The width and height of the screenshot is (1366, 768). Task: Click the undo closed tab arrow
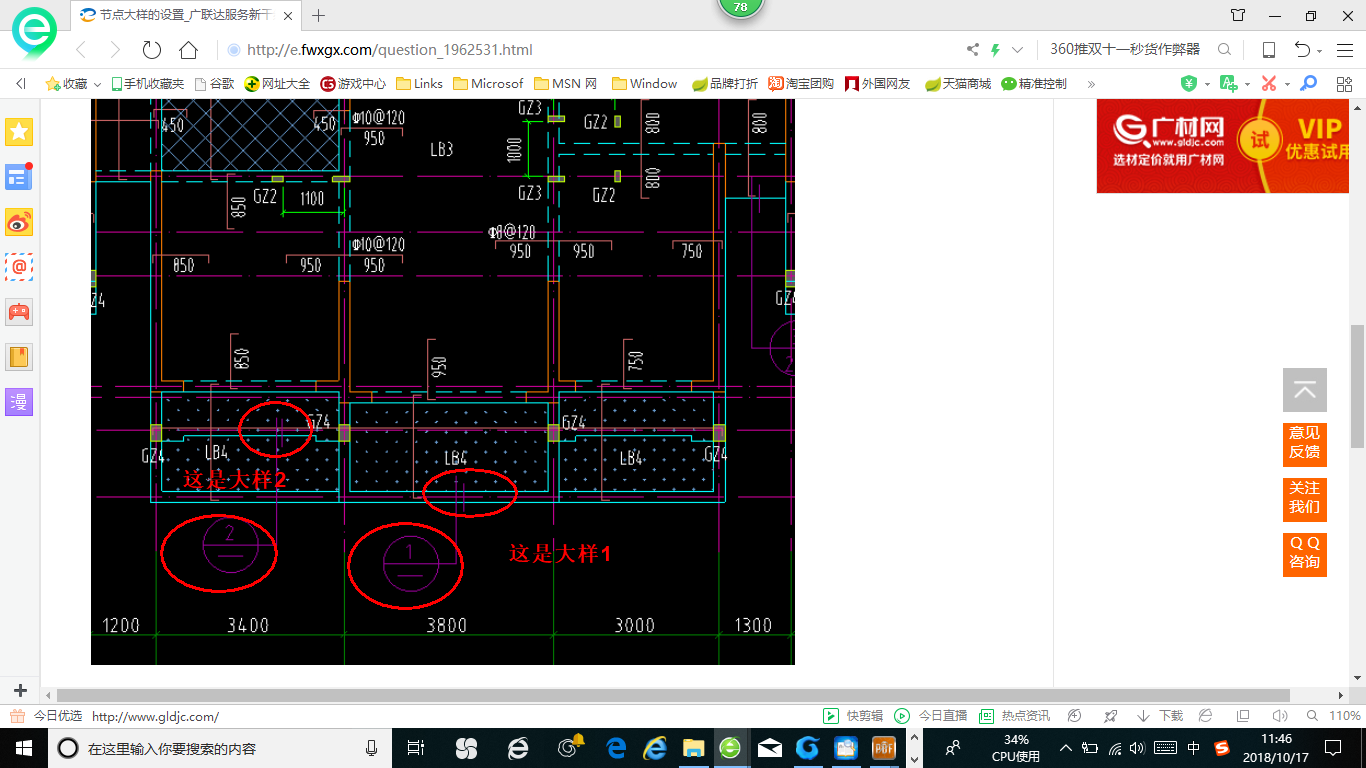pyautogui.click(x=1302, y=50)
